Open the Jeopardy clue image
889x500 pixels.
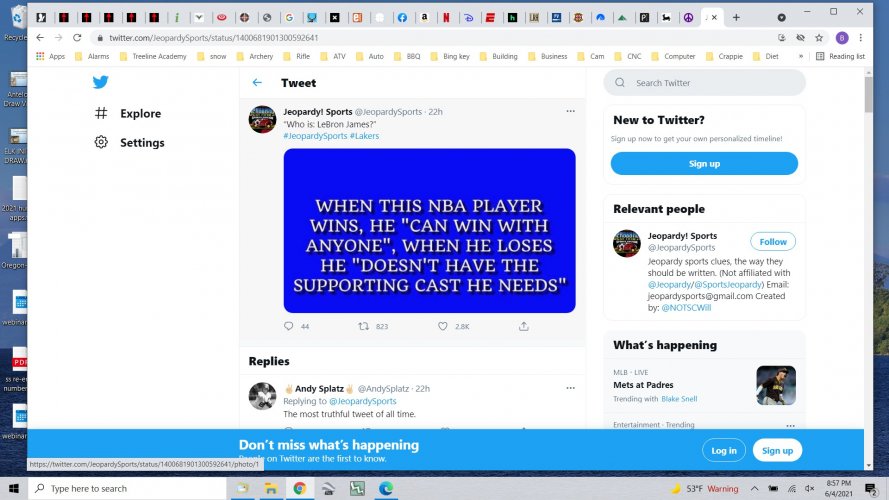click(x=429, y=231)
